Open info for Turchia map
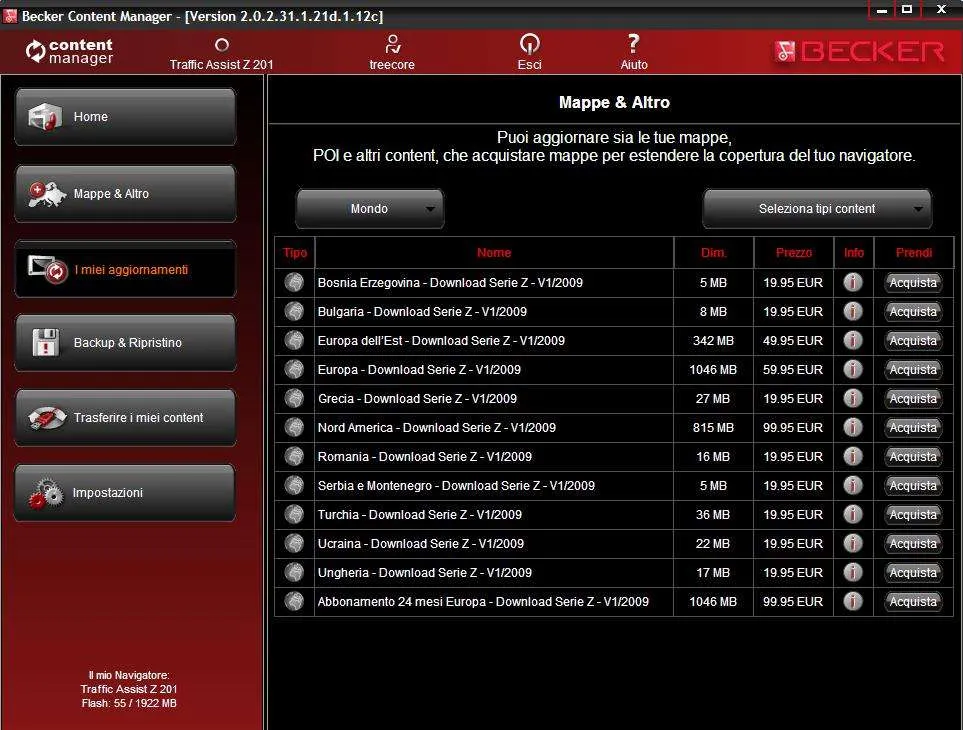Viewport: 963px width, 730px height. (852, 514)
